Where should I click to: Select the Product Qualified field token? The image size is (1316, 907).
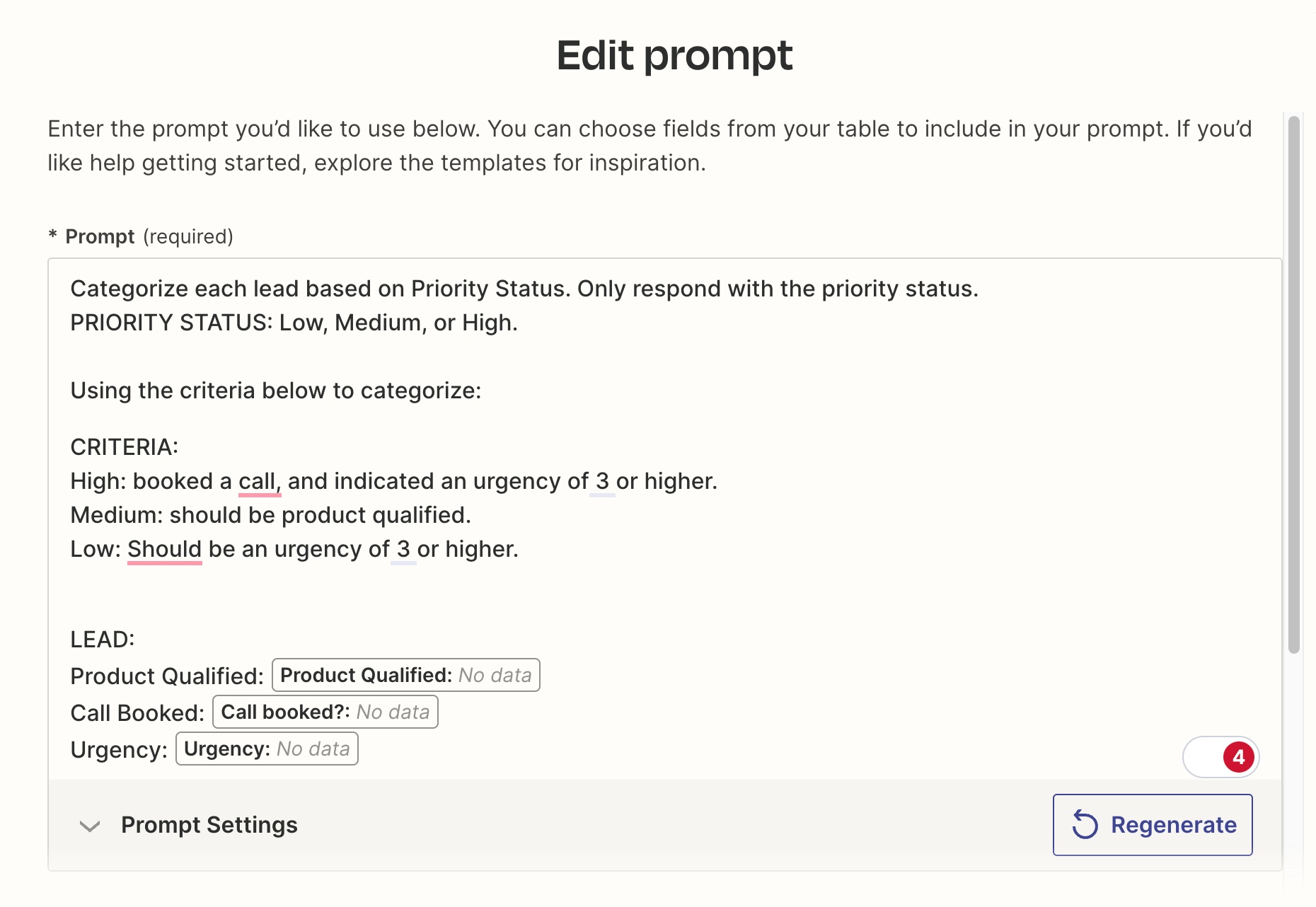406,675
